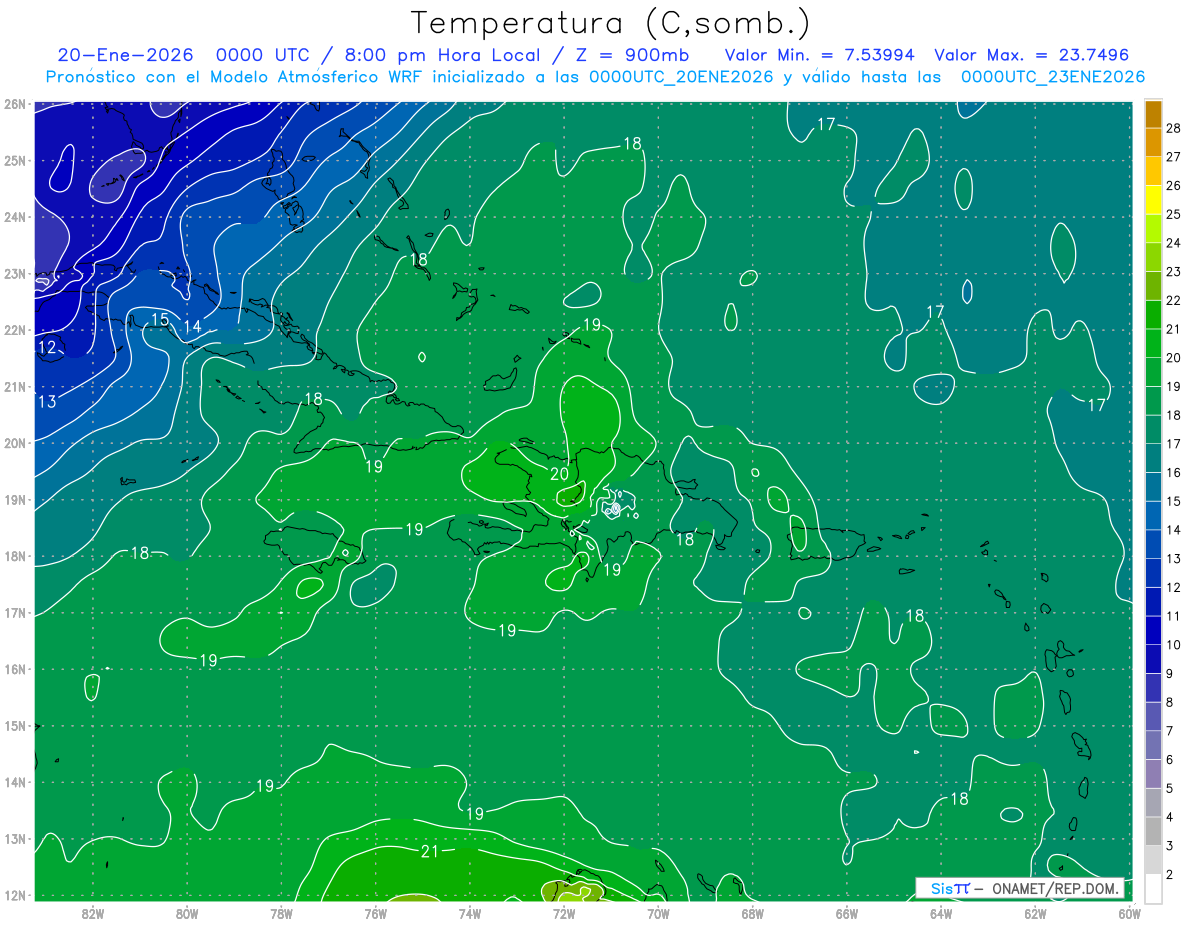The height and width of the screenshot is (927, 1200).
Task: Click the '60W' longitude axis label
Action: 1129,913
